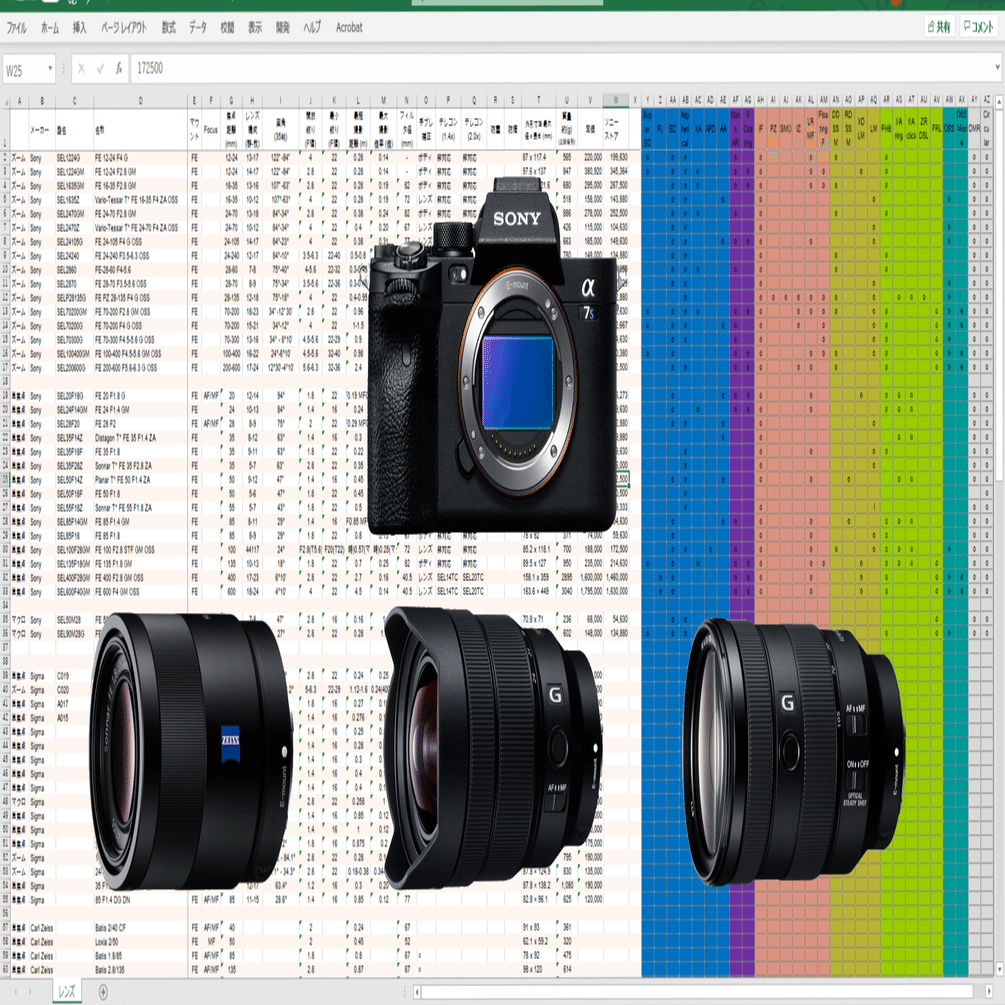Select the レンズ sheet tab
Viewport: 1005px width, 1005px height.
click(67, 992)
